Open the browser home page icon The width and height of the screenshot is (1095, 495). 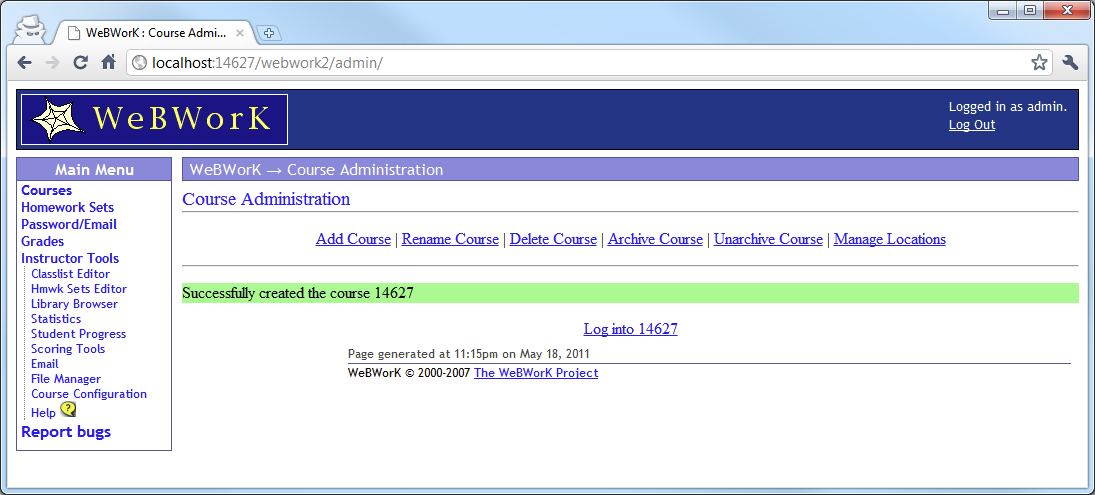108,63
